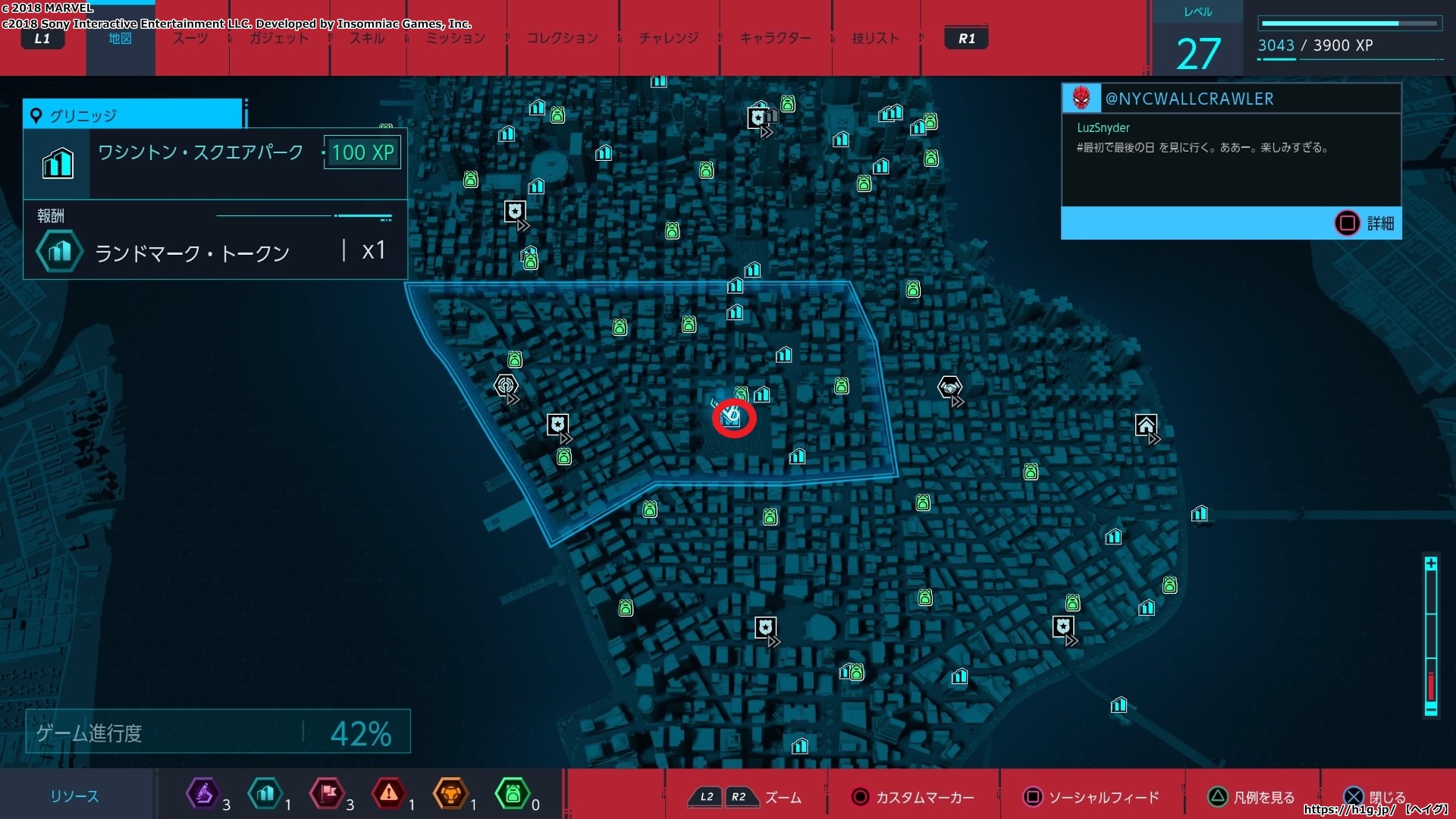Select the handshake F.E.A.S.T. map icon
The image size is (1456, 819).
point(949,388)
